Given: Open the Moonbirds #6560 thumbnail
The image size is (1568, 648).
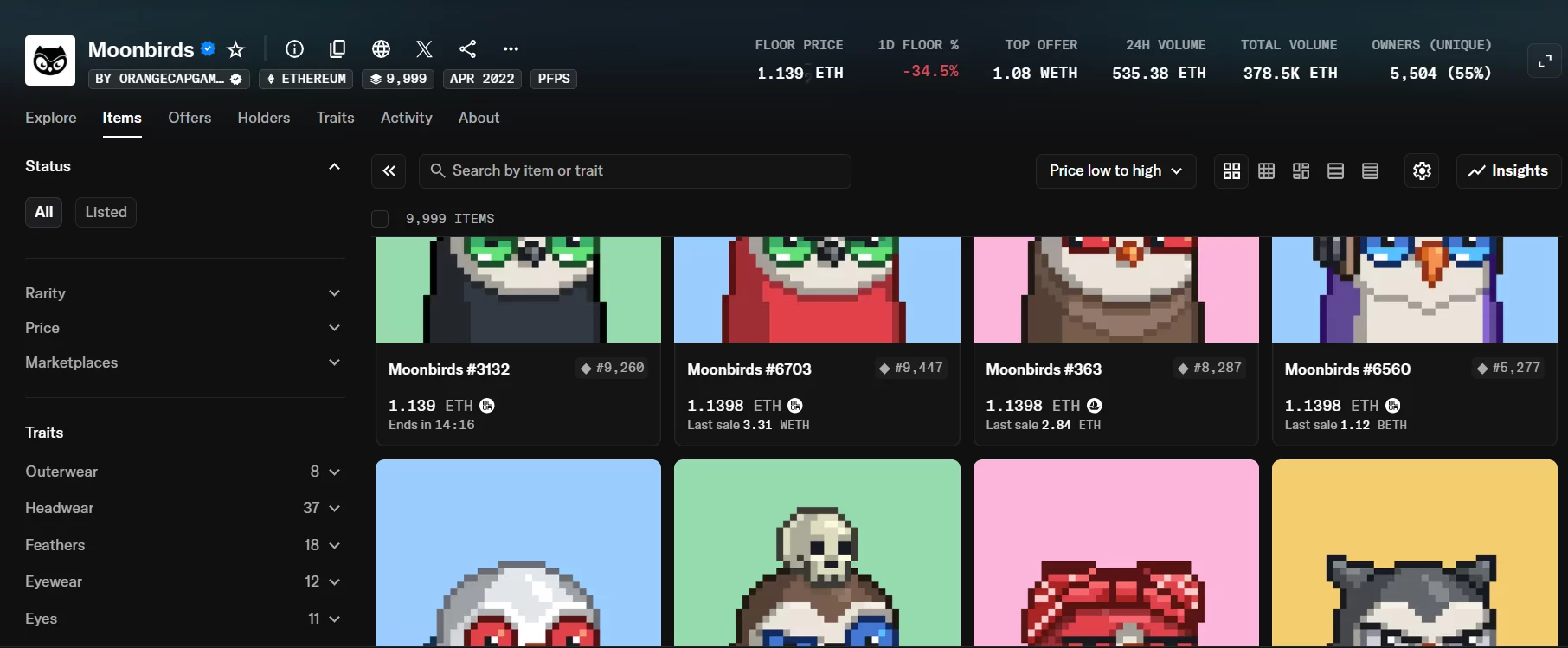Looking at the screenshot, I should 1415,290.
